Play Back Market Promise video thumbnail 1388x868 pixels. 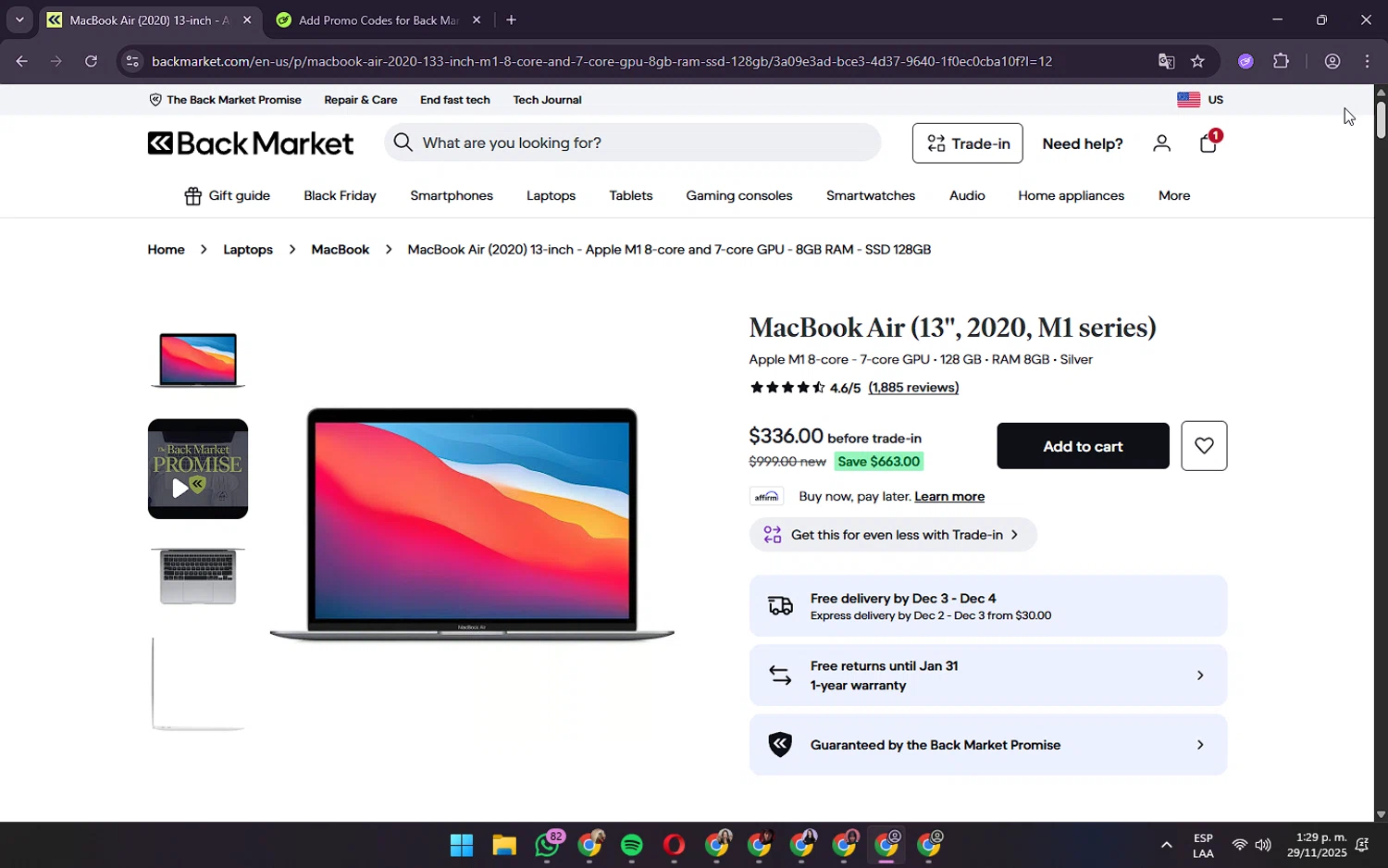point(198,469)
